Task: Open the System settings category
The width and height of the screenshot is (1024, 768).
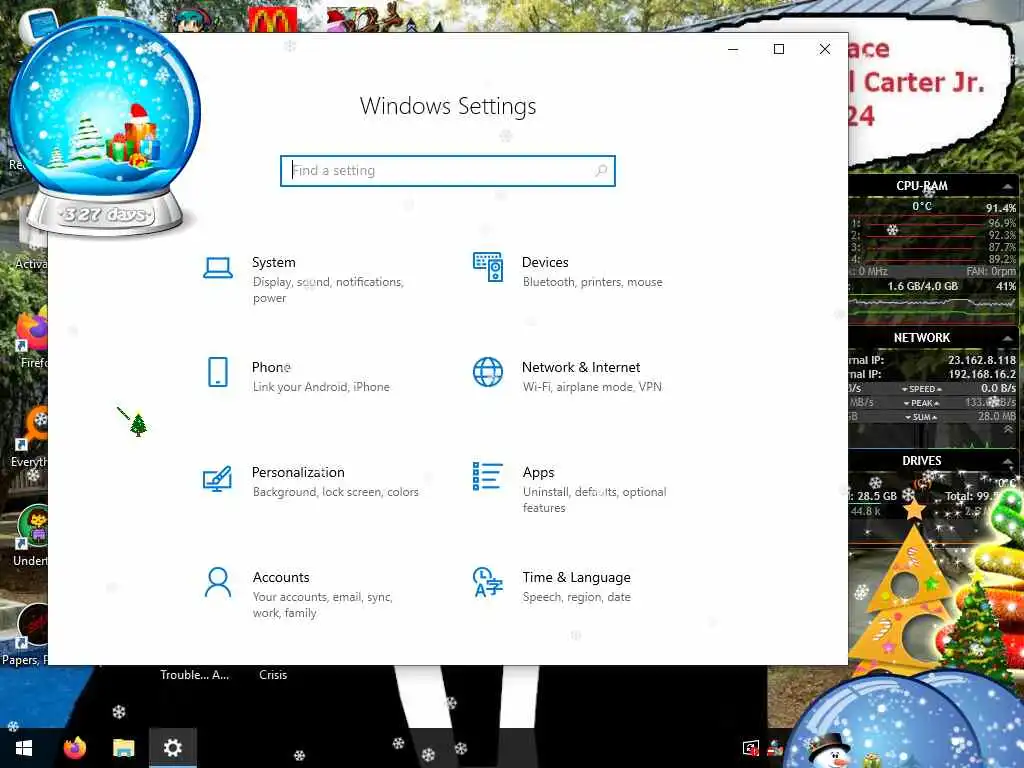Action: pyautogui.click(x=310, y=280)
